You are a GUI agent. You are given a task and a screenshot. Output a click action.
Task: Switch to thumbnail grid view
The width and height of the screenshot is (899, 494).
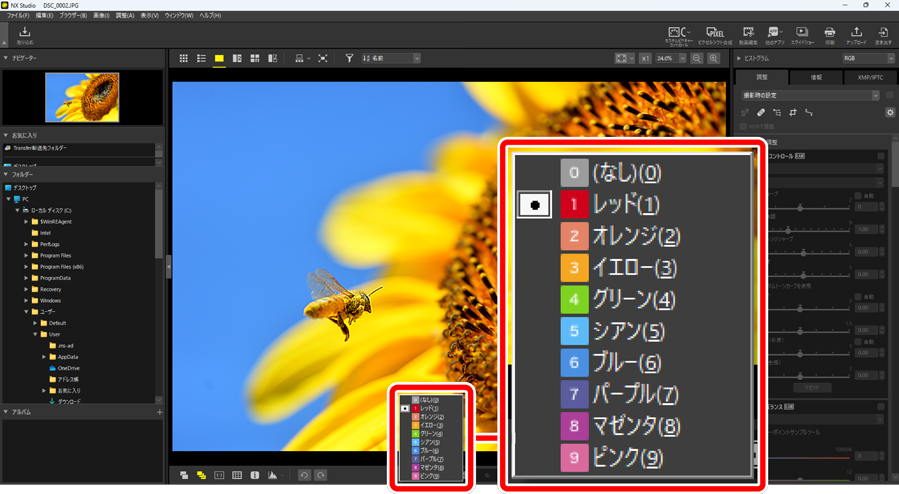(183, 59)
